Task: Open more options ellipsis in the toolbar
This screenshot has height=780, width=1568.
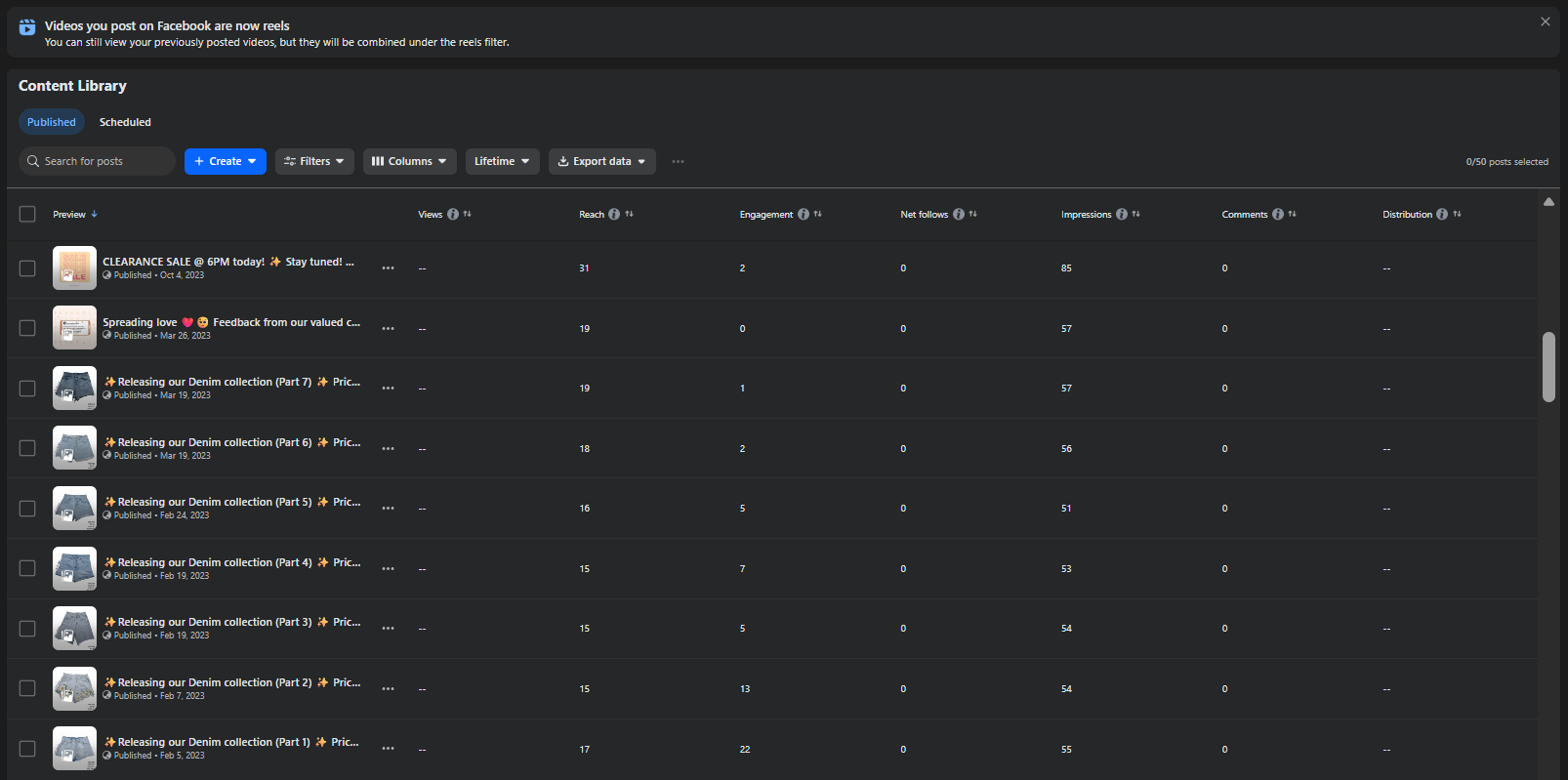Action: pos(679,162)
